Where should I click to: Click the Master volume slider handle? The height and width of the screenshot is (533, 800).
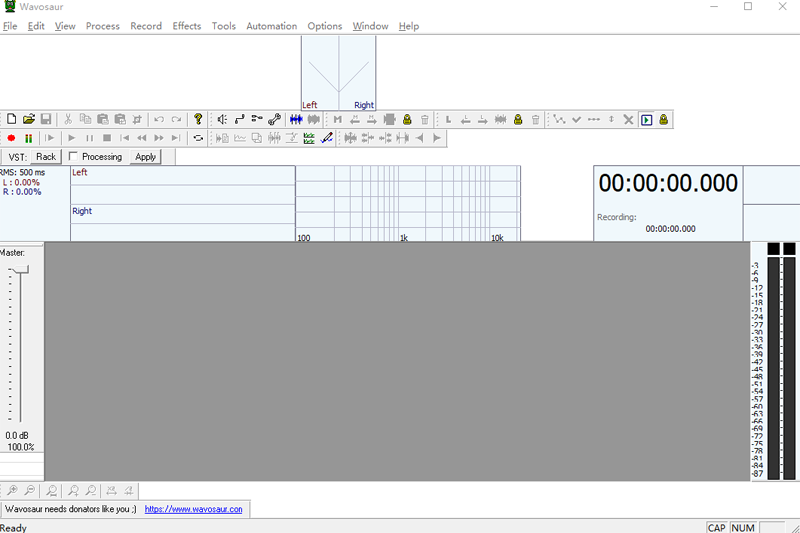(19, 269)
